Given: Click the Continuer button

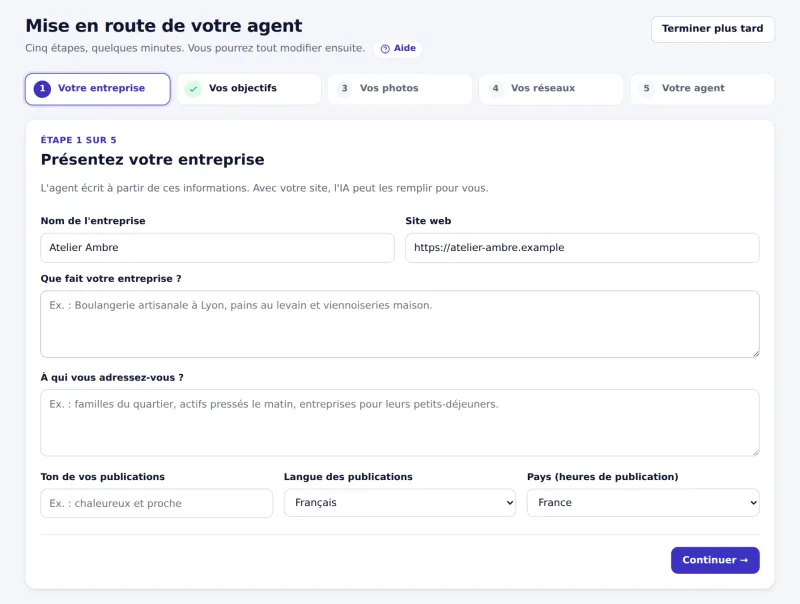Looking at the screenshot, I should click(715, 560).
